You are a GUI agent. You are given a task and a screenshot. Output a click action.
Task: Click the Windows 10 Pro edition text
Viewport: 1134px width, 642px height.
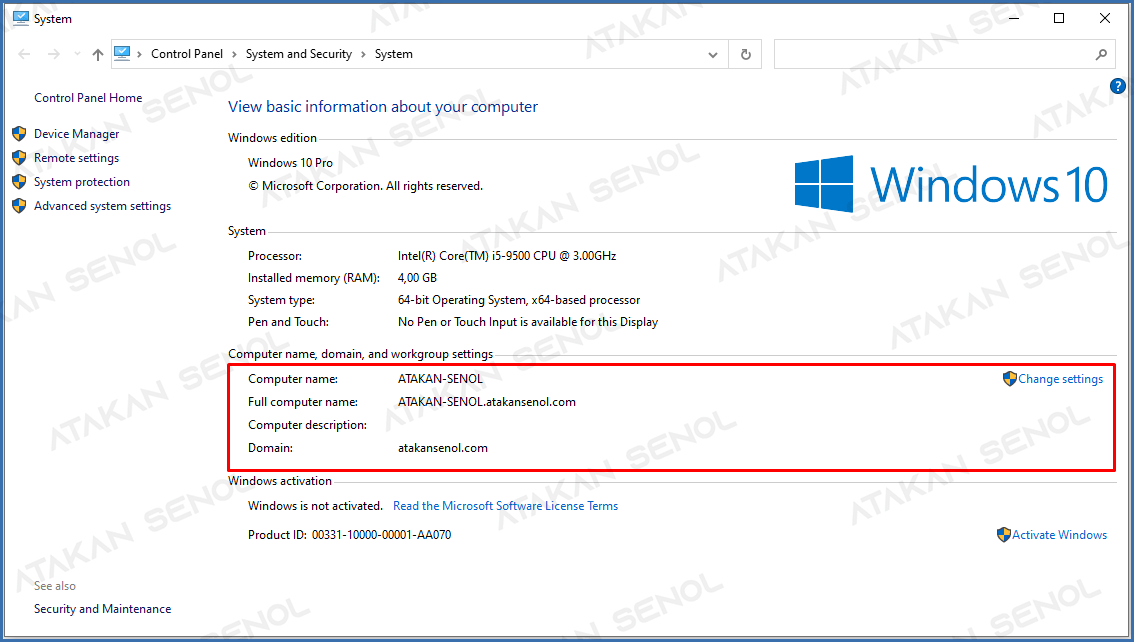click(290, 163)
